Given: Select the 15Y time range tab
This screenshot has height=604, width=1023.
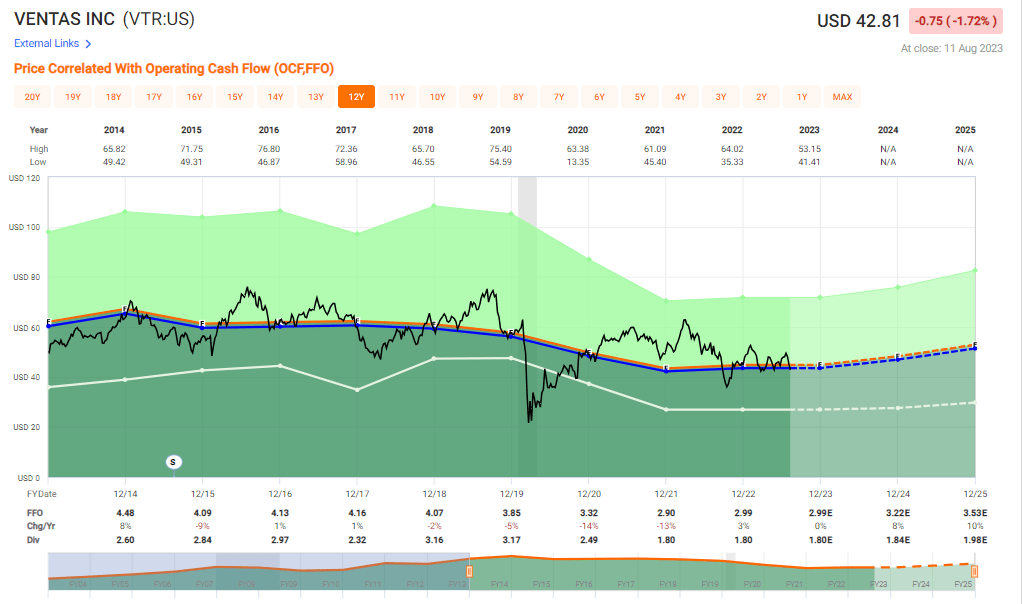Looking at the screenshot, I should 235,97.
